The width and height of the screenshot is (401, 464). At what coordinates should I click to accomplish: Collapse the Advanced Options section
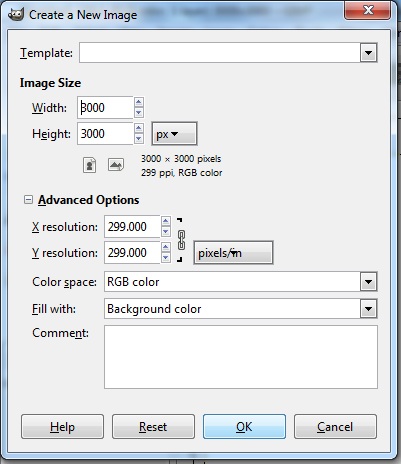[x=28, y=200]
